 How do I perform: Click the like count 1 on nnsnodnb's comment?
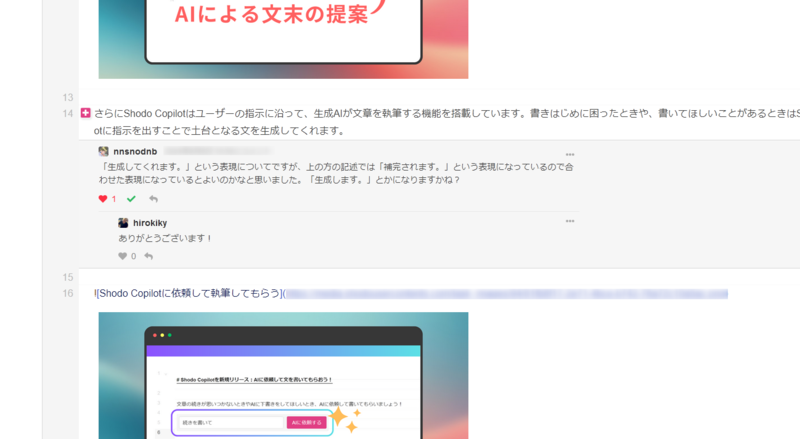point(114,199)
